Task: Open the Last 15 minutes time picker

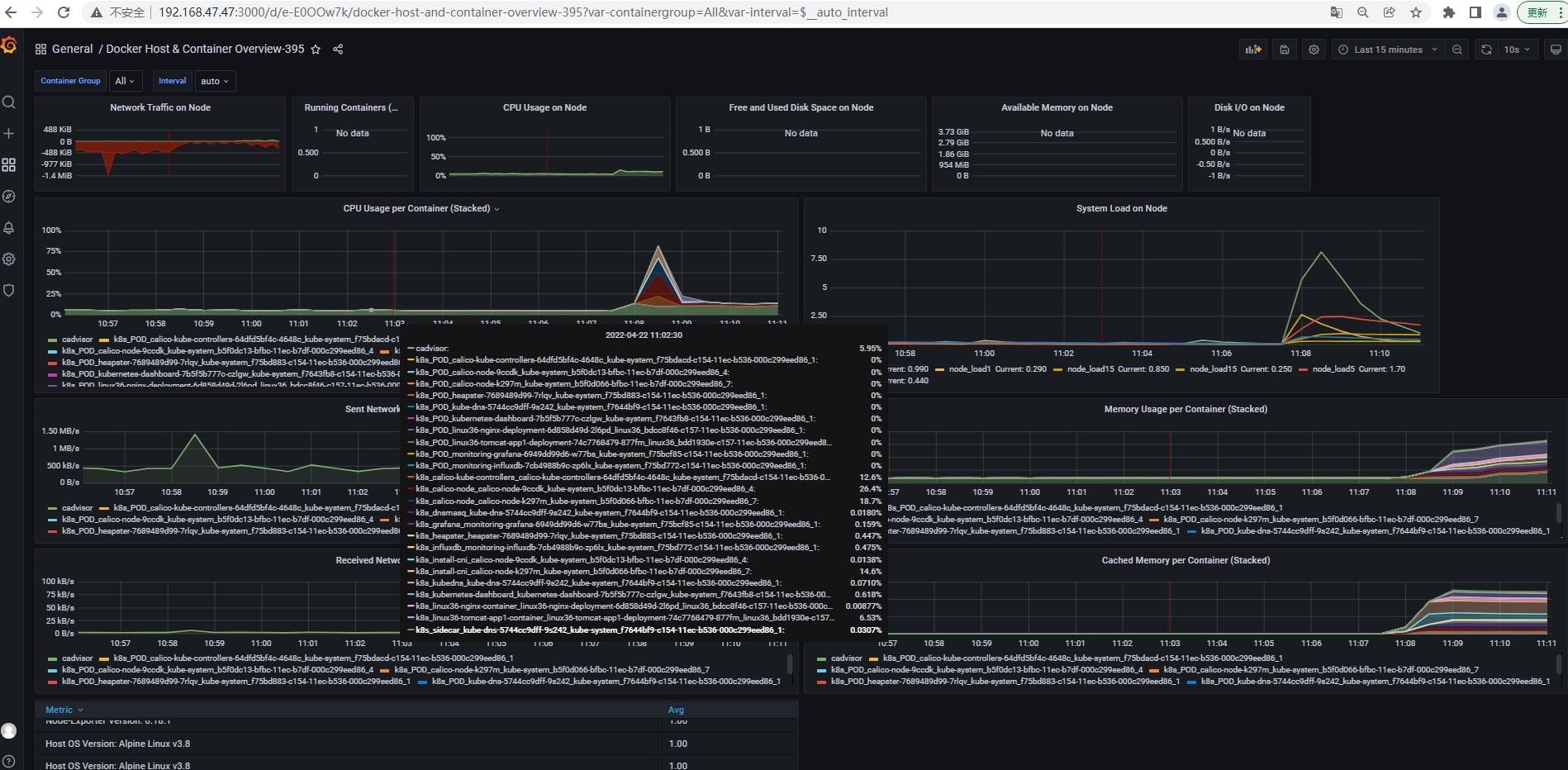Action: click(x=1388, y=50)
